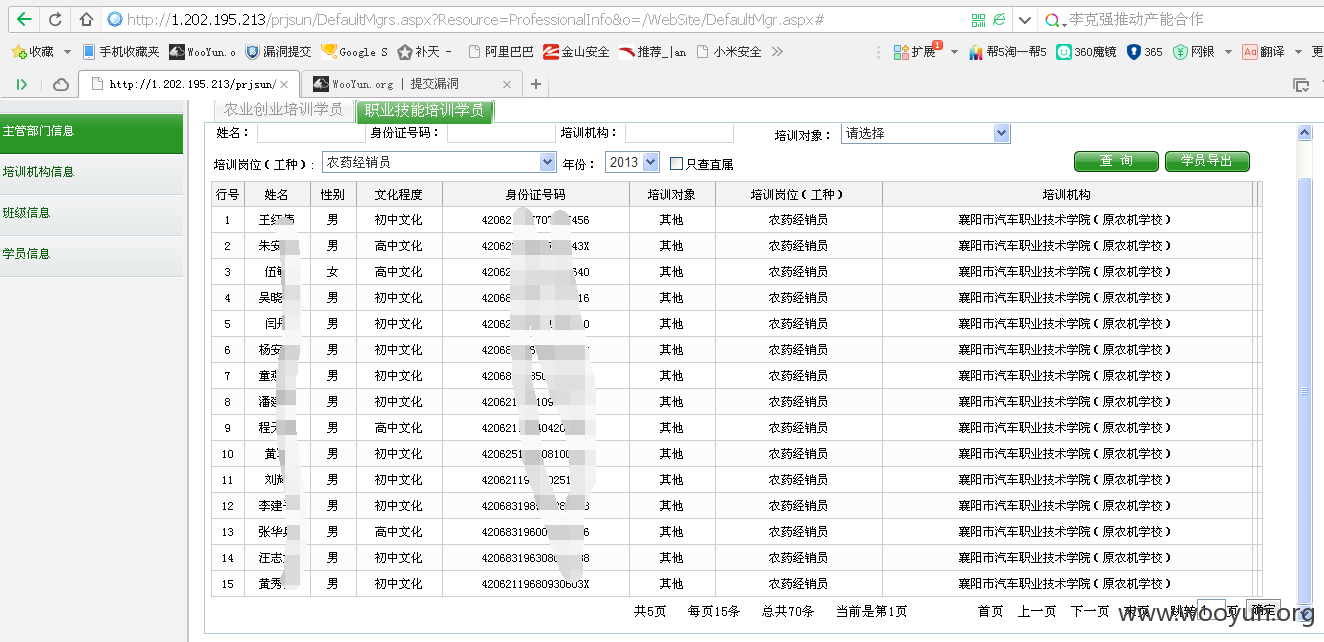The image size is (1324, 642).
Task: Click the search magnifier icon
Action: coord(1054,19)
